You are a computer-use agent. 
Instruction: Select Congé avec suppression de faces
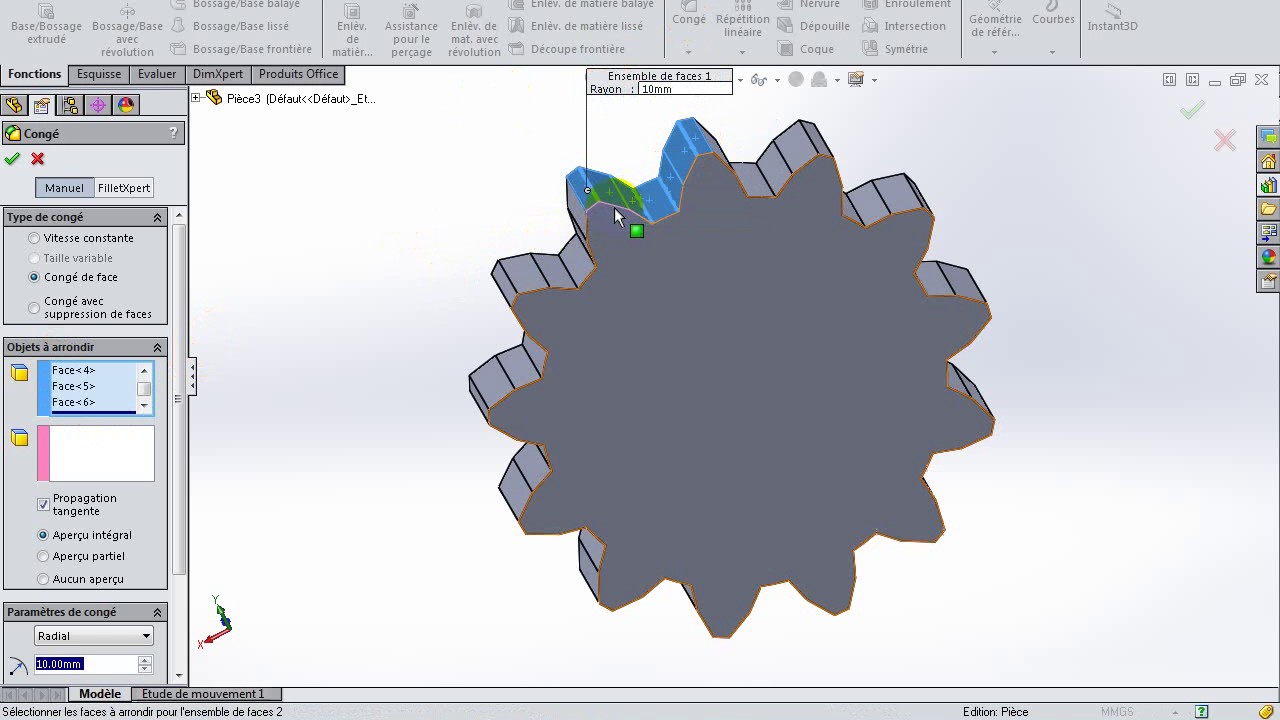(34, 307)
